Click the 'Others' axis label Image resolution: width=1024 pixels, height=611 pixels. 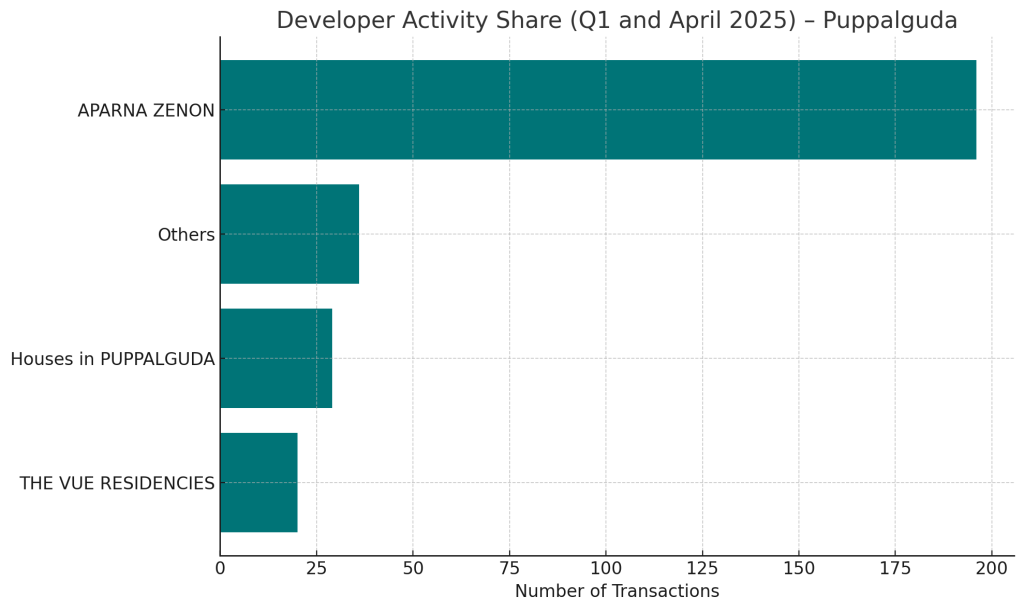point(186,235)
